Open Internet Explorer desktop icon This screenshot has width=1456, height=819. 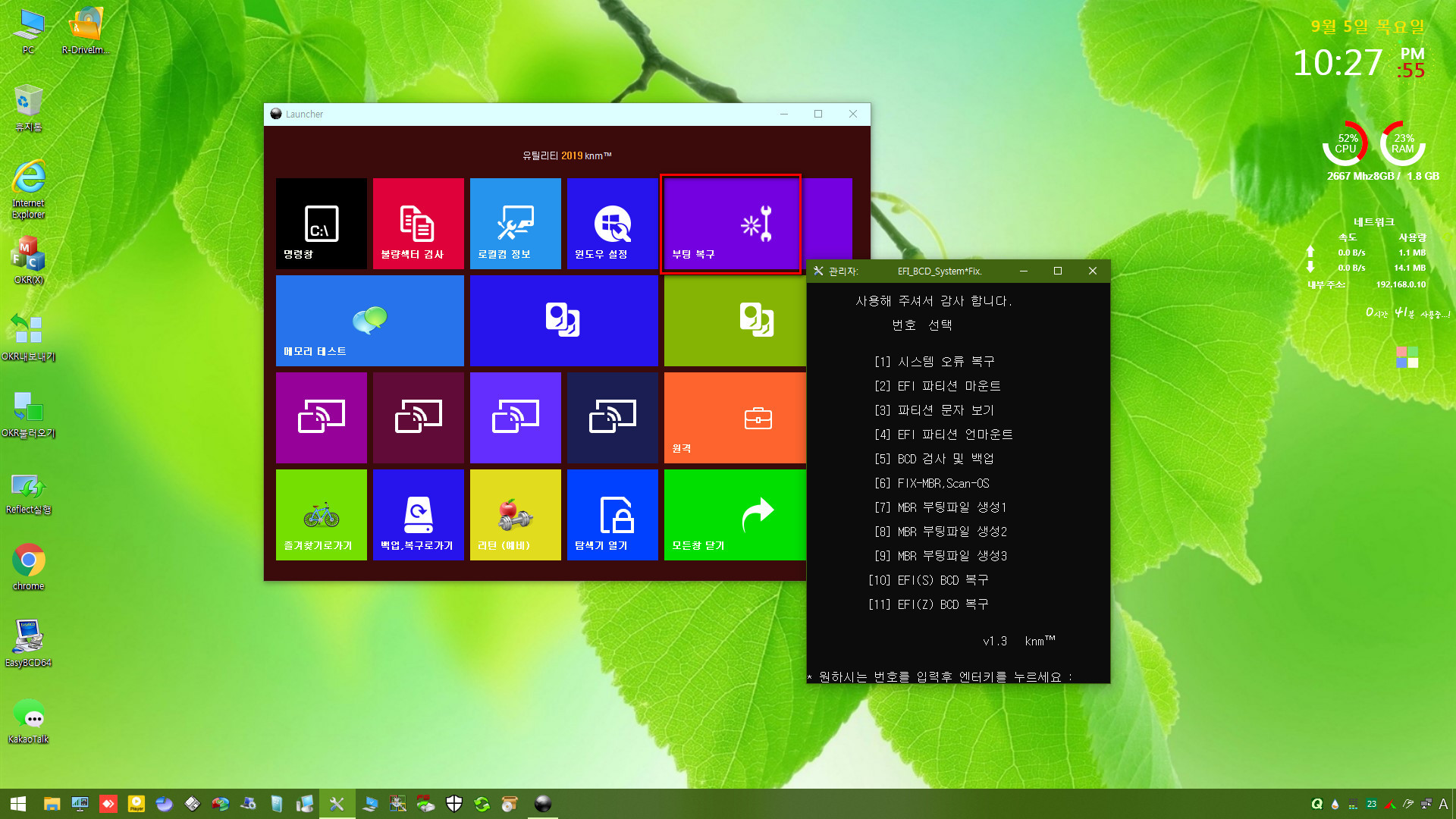(x=28, y=190)
